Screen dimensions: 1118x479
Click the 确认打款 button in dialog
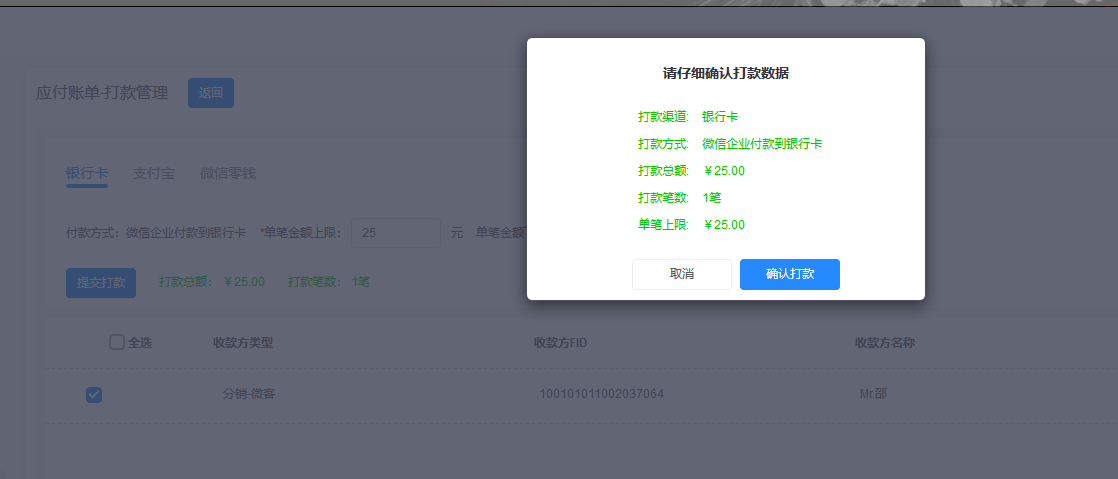789,274
